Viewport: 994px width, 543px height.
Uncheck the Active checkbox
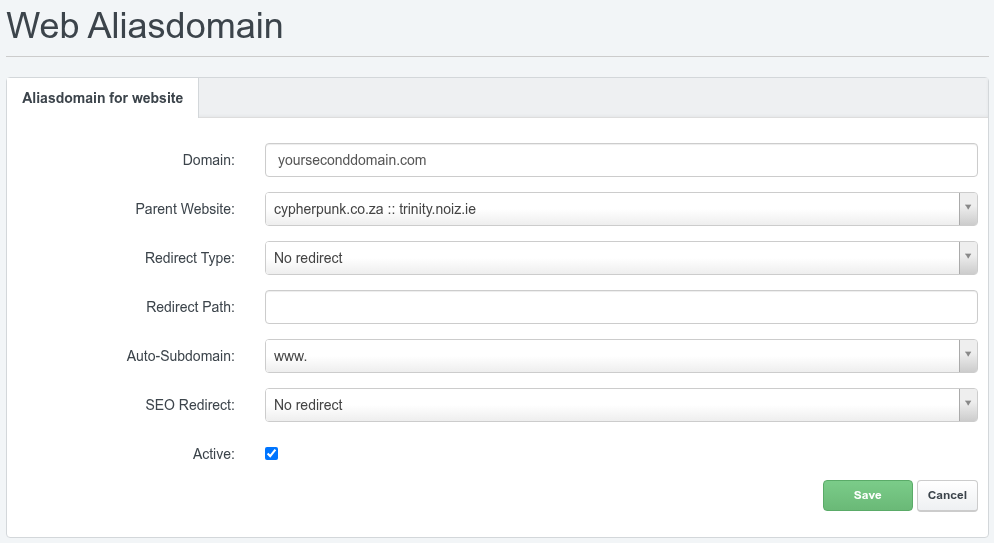coord(271,454)
